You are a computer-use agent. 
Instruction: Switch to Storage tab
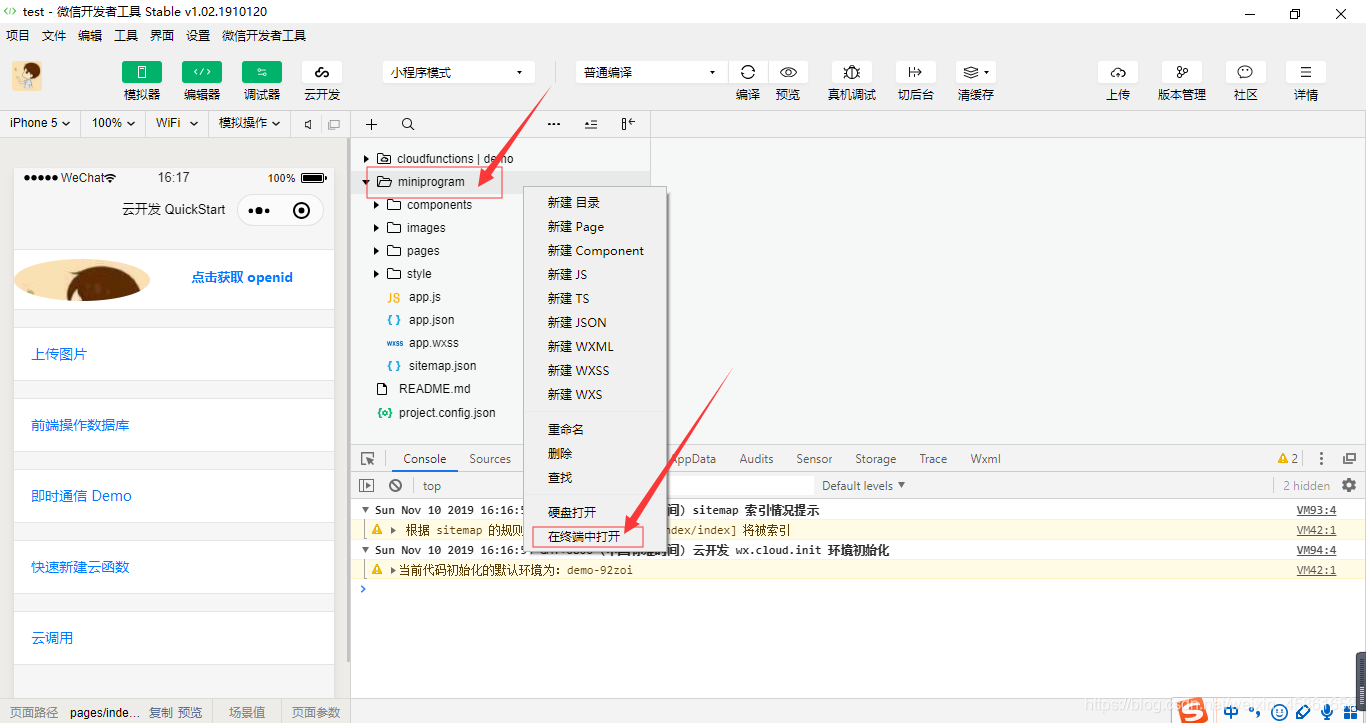tap(875, 459)
